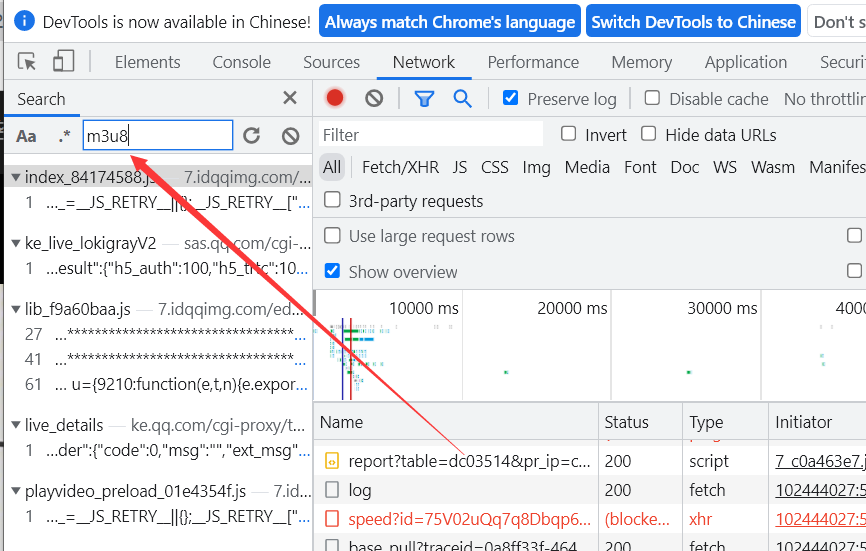The height and width of the screenshot is (551, 866).
Task: Open the Memory tab
Action: click(x=642, y=62)
